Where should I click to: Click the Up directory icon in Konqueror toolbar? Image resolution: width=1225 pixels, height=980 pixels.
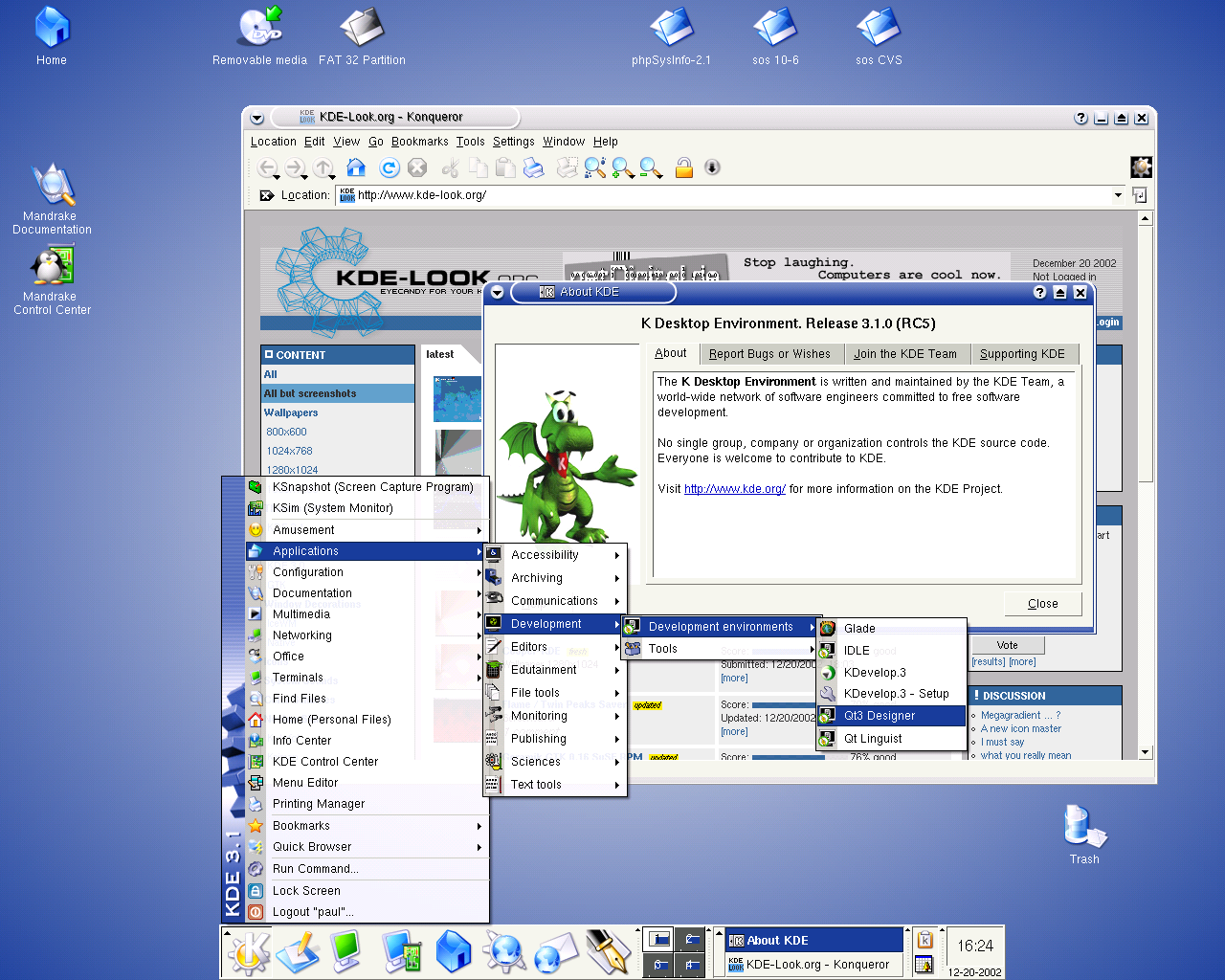tap(323, 168)
